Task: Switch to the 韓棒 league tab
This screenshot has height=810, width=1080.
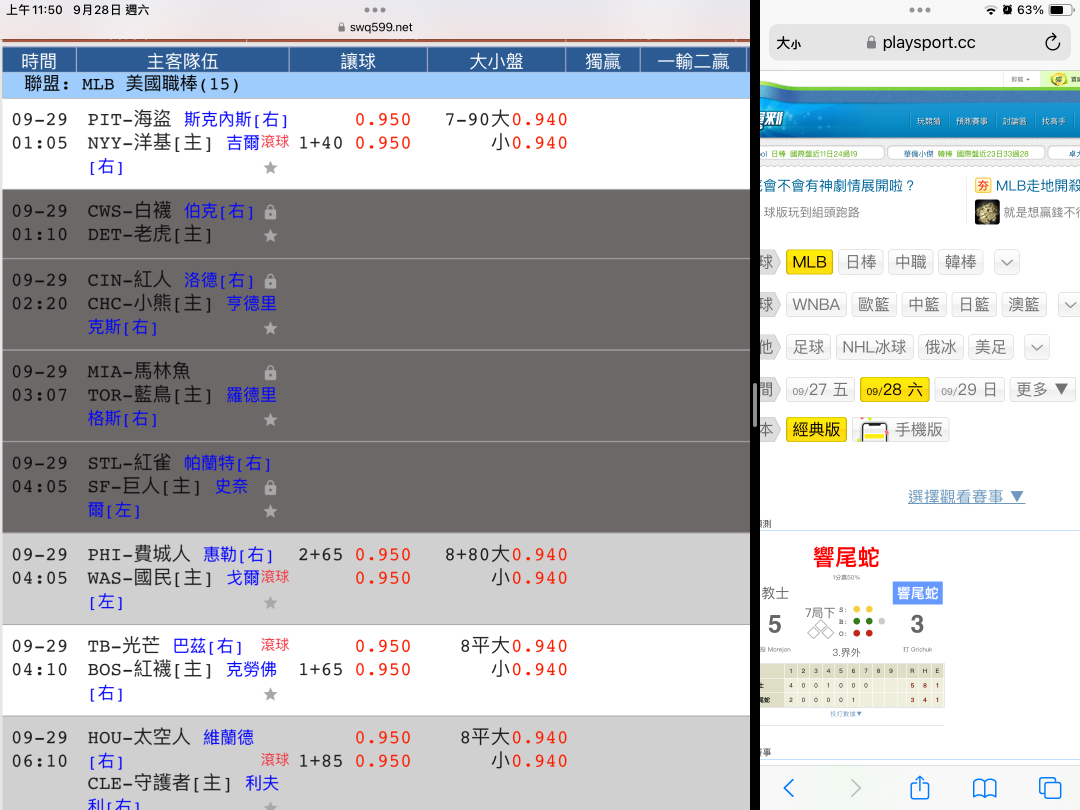Action: tap(960, 262)
